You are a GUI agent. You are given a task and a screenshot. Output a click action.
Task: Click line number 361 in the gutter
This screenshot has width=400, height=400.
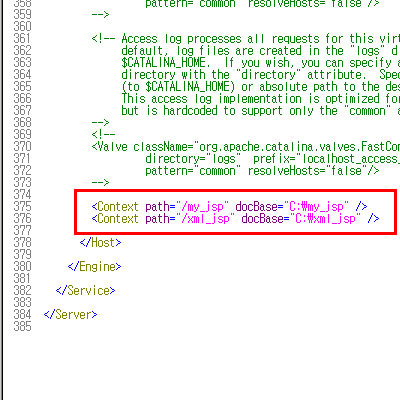pos(22,39)
